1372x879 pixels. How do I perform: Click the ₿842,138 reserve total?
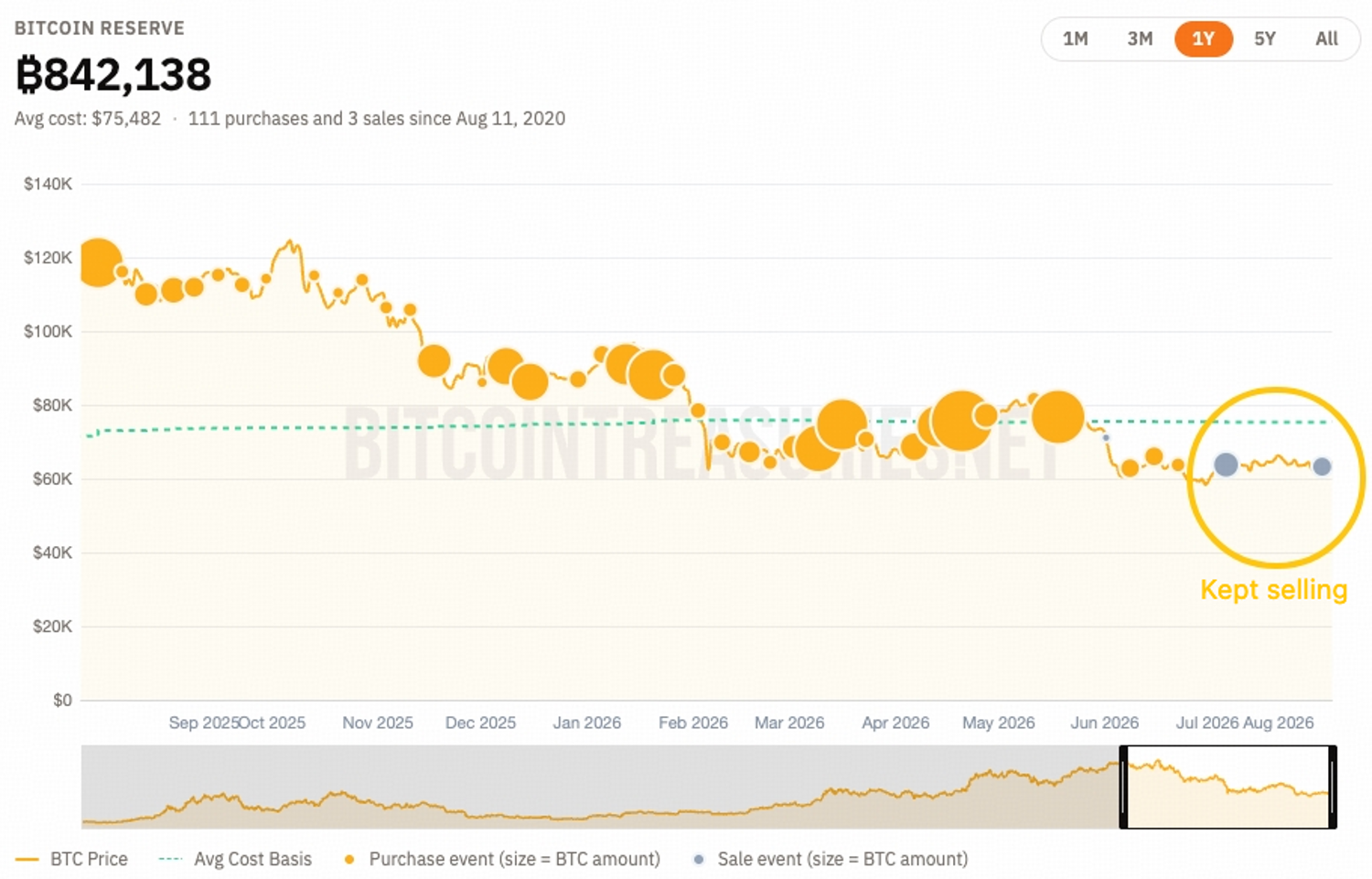113,74
